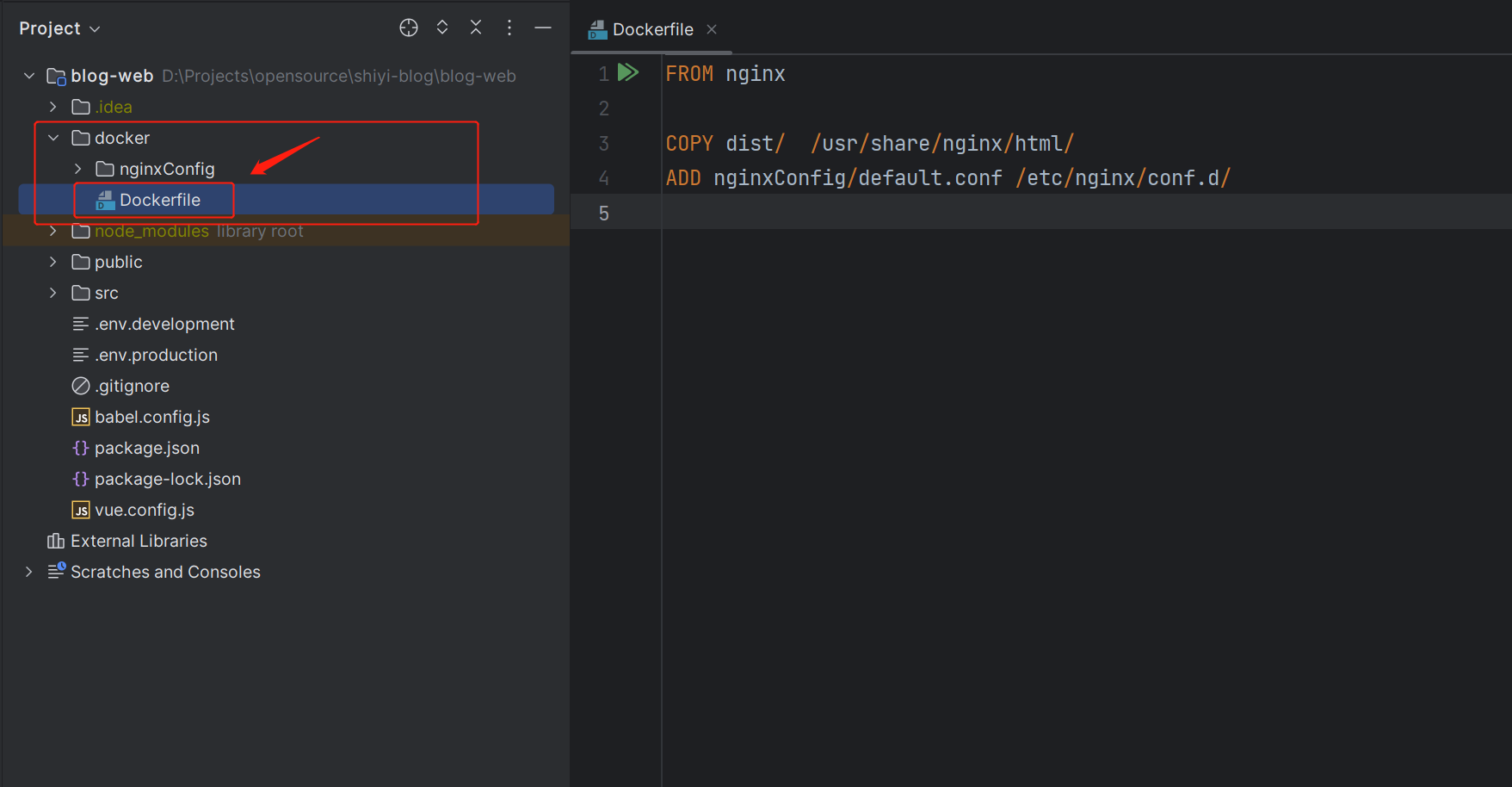Select the Dockerfile tab in editor

coord(652,29)
